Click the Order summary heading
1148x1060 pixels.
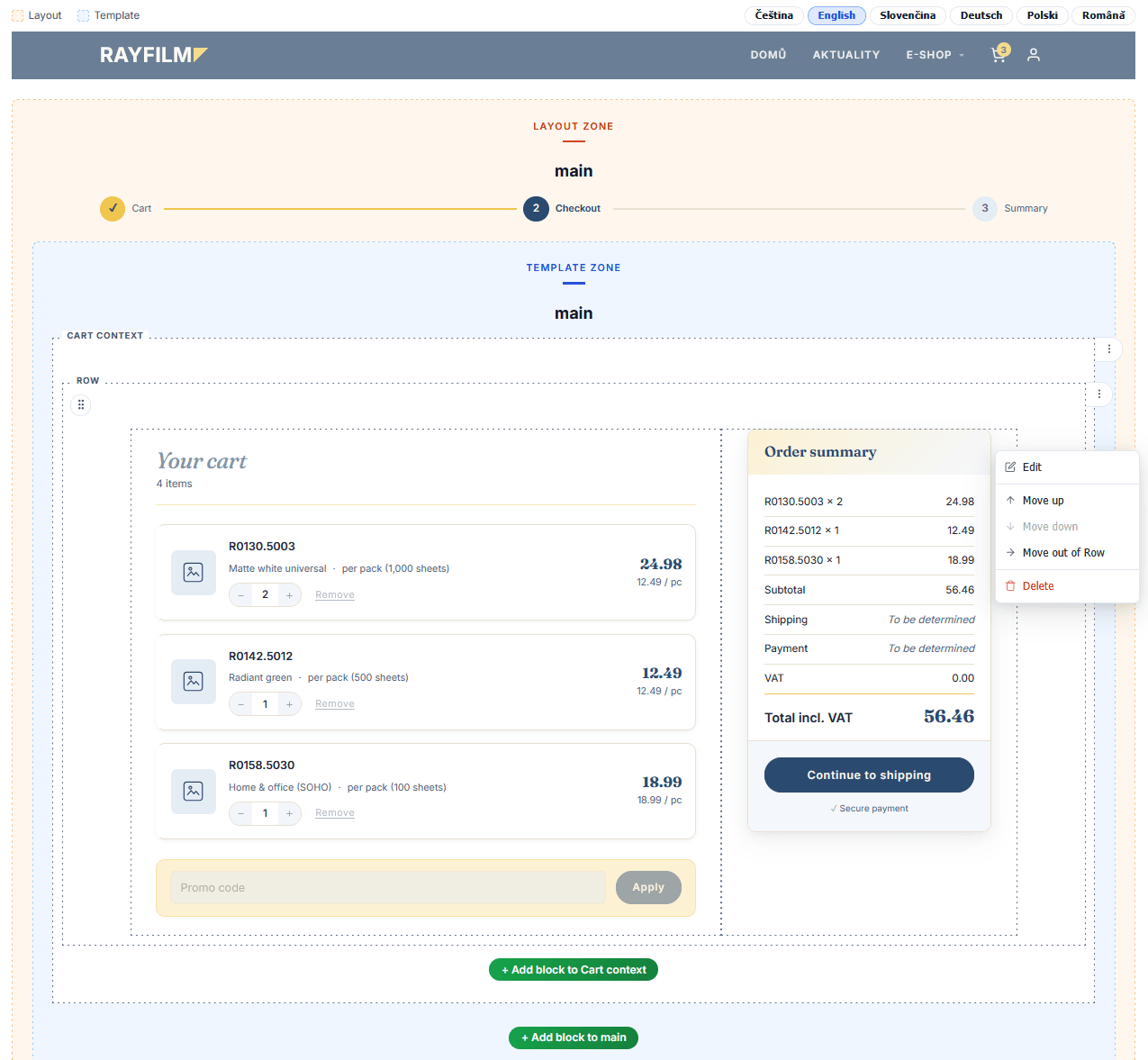[x=820, y=452]
